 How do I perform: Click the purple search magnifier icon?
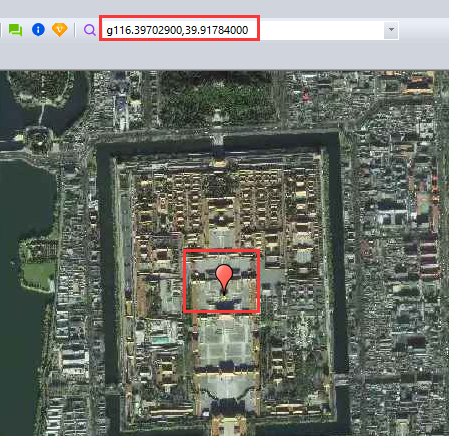click(x=90, y=30)
